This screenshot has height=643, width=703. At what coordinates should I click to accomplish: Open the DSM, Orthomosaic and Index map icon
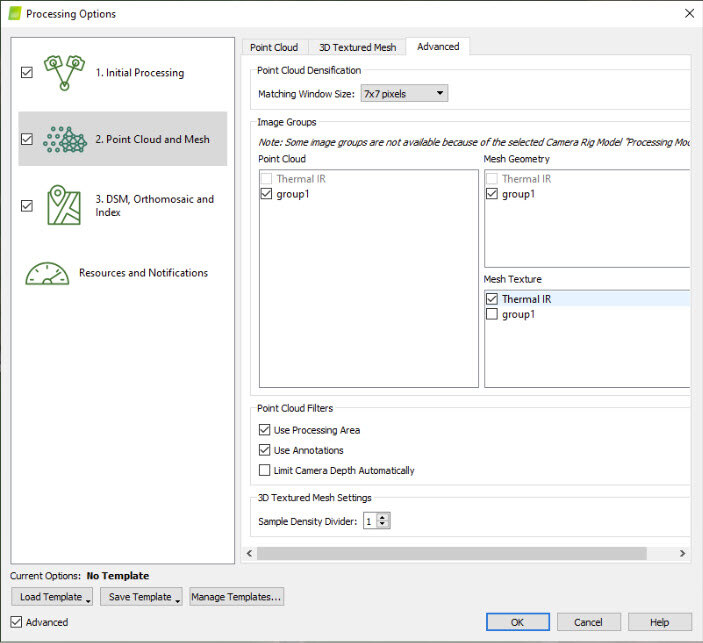(x=64, y=205)
